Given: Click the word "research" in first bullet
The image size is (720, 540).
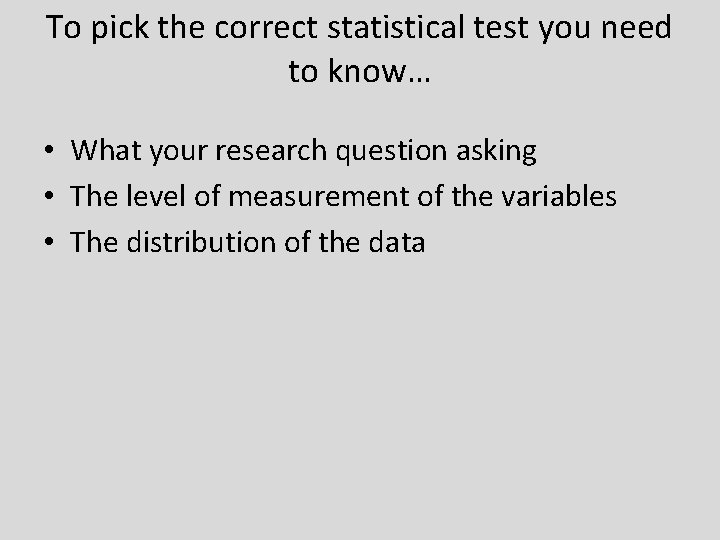Looking at the screenshot, I should click(x=271, y=151).
